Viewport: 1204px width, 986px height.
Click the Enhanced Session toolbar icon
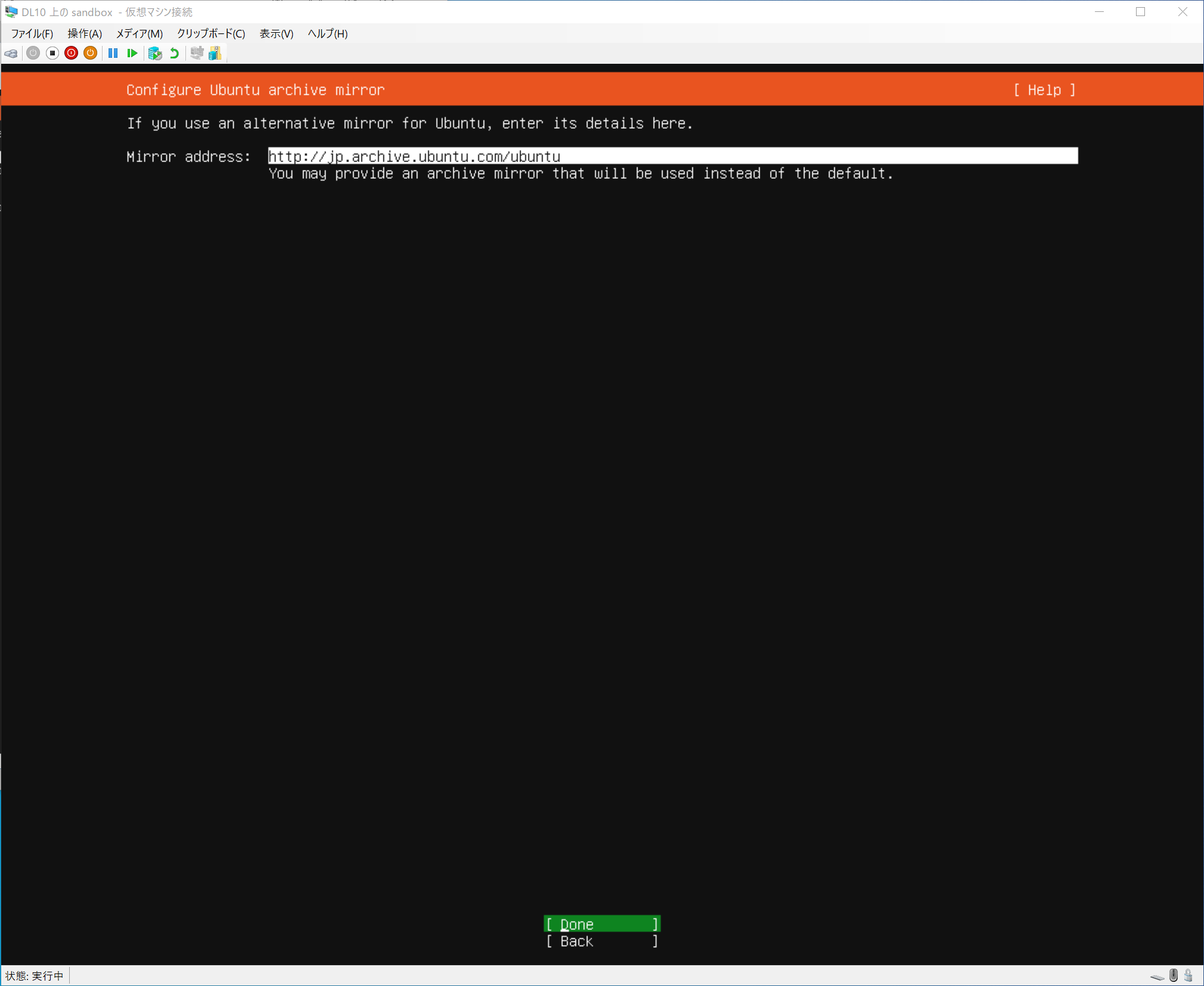pos(197,54)
